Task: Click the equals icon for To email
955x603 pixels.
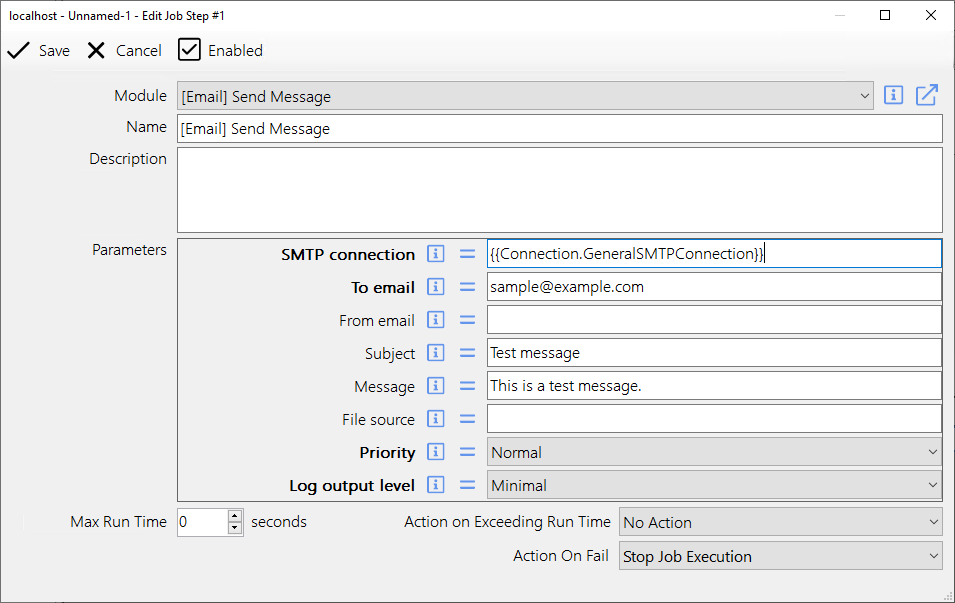Action: pyautogui.click(x=467, y=286)
